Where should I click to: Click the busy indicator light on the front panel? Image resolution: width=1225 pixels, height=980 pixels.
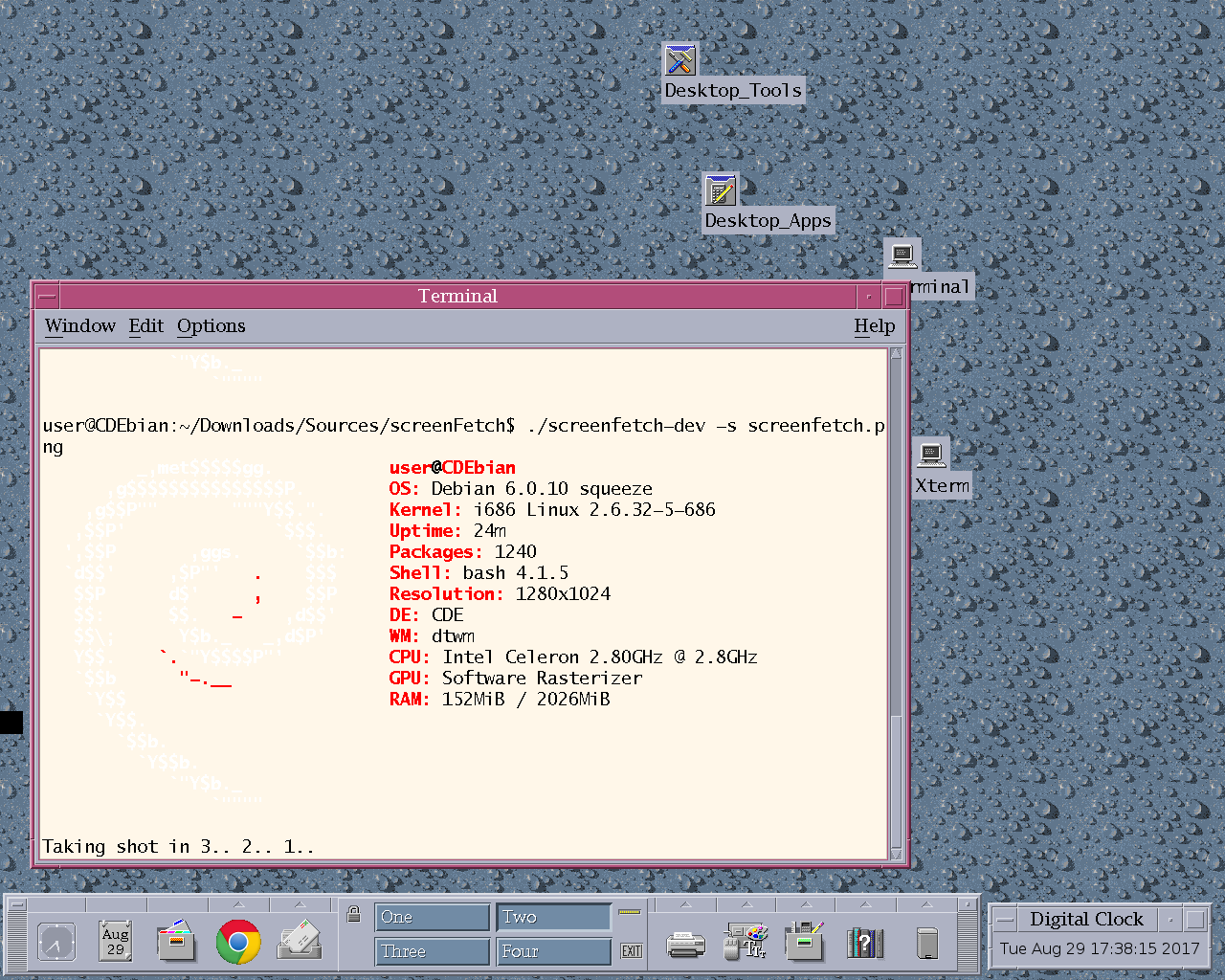629,912
